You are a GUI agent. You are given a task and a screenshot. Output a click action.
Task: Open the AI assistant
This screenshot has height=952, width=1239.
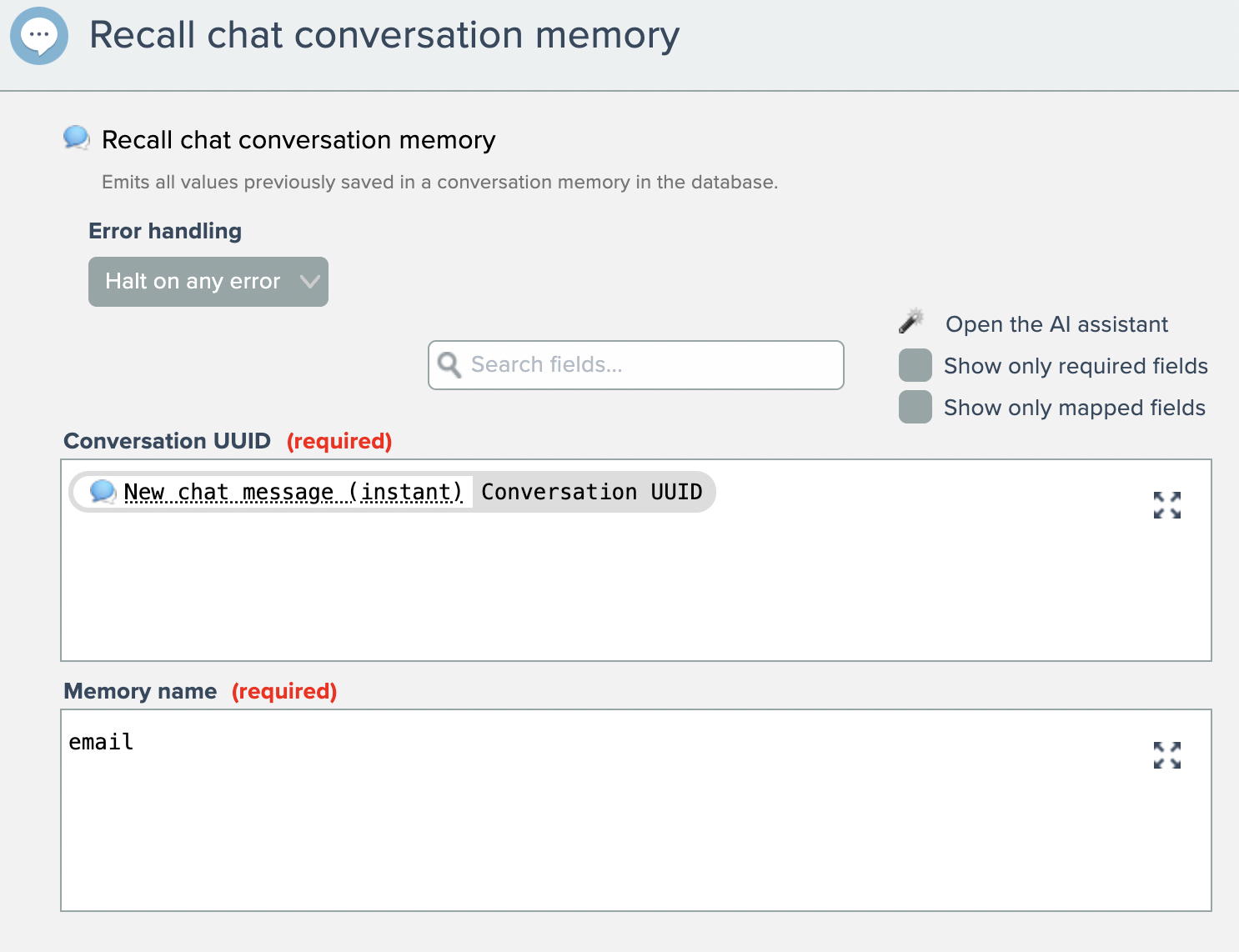pos(1056,324)
